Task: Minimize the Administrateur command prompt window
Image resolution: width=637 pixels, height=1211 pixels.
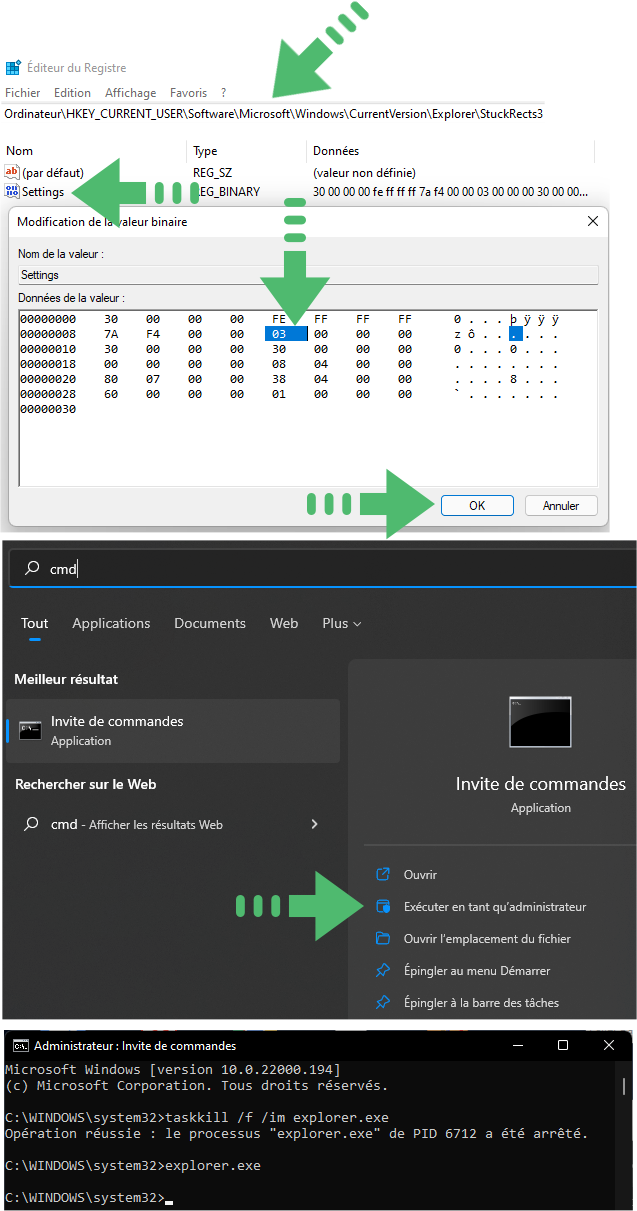Action: pos(516,1046)
